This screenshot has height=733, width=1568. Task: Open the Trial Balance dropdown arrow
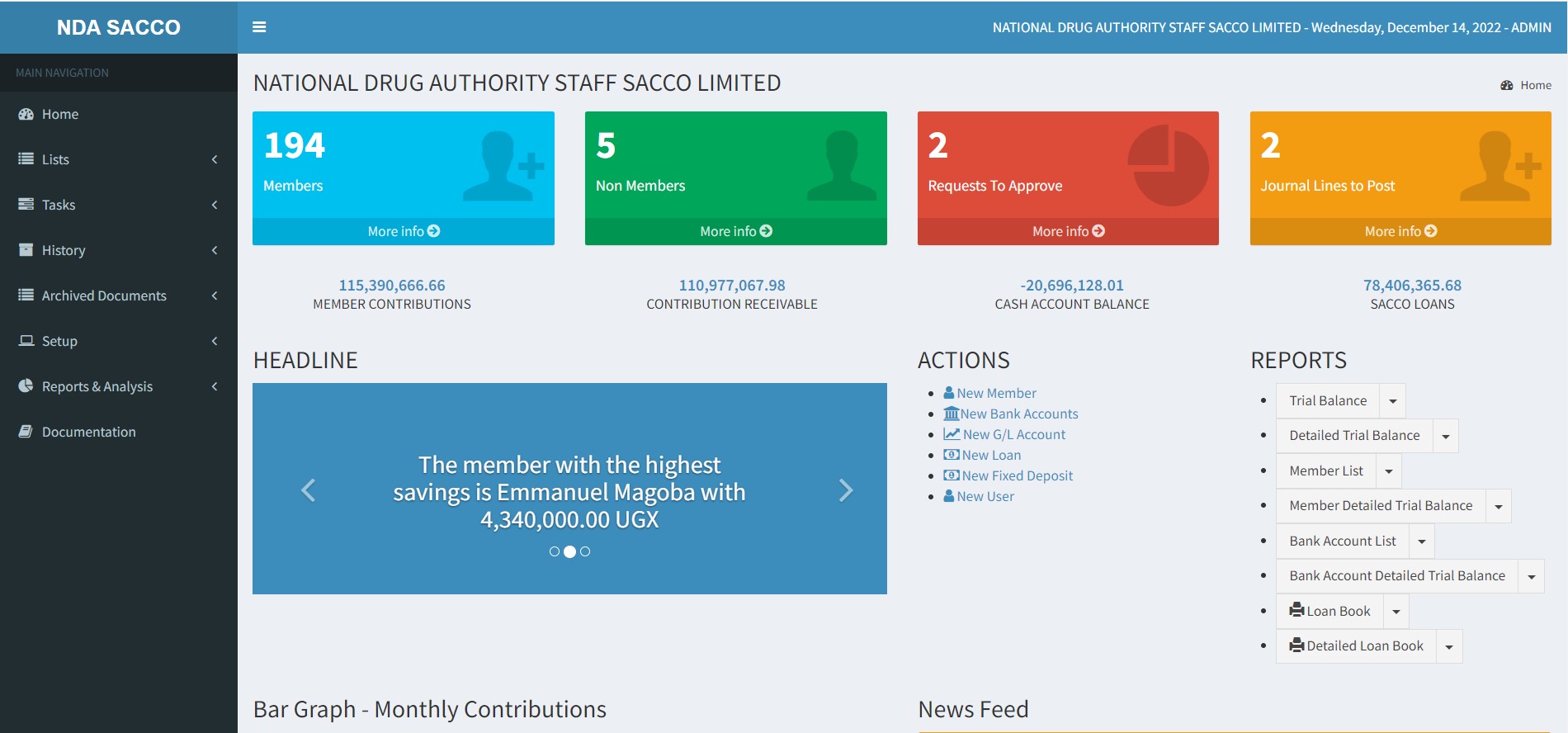click(x=1393, y=401)
